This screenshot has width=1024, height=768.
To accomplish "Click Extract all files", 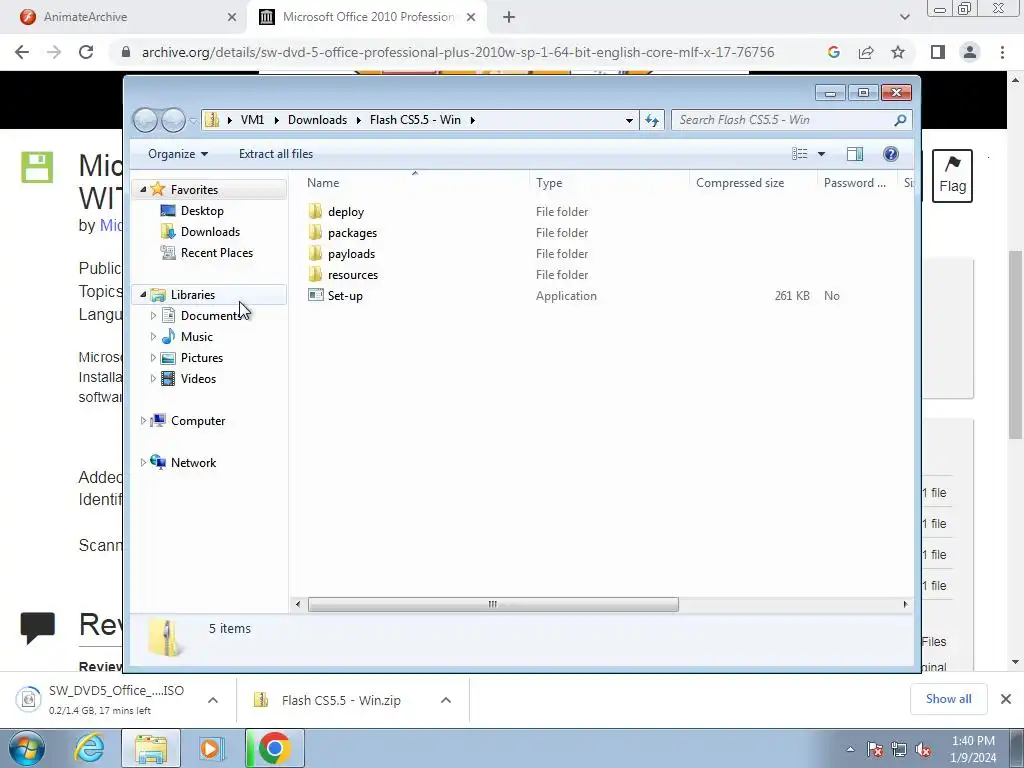I will [276, 154].
